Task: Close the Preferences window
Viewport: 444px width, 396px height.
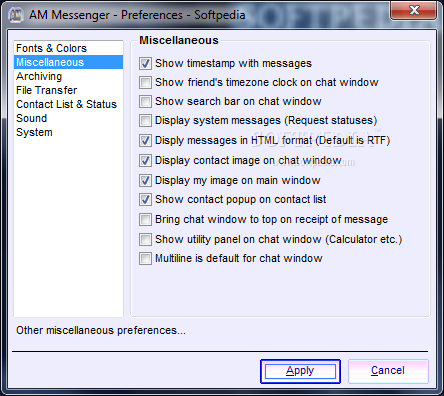Action: click(x=414, y=10)
